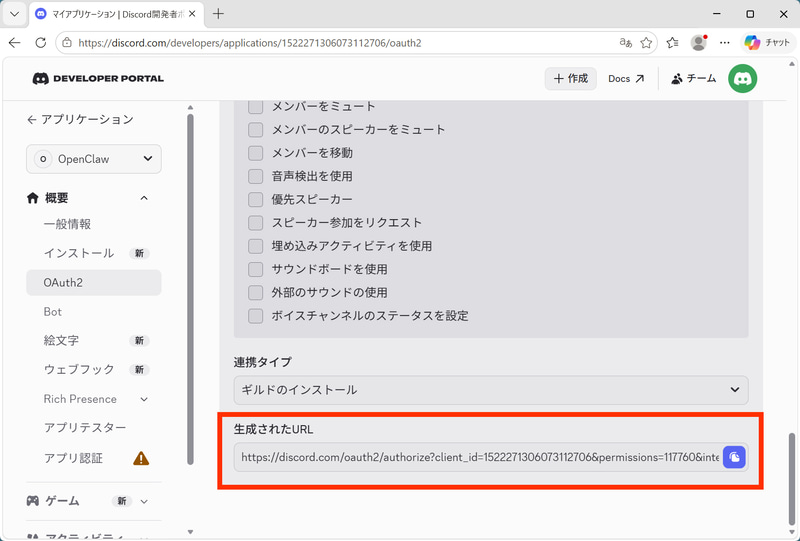The height and width of the screenshot is (541, 800).
Task: Open the read aloud あ icon in address bar
Action: (626, 43)
